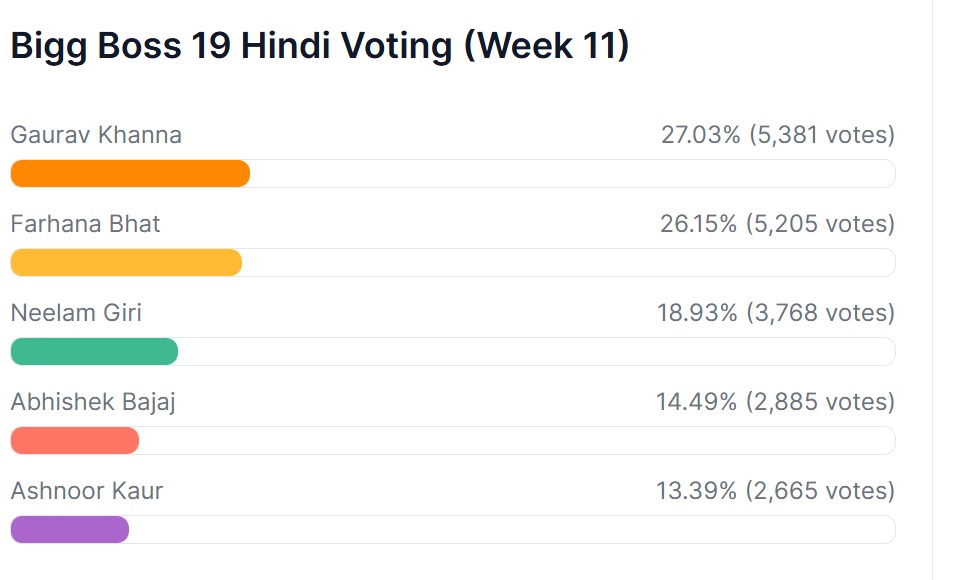Click the 18.93% (3,768 votes) result

[x=775, y=313]
